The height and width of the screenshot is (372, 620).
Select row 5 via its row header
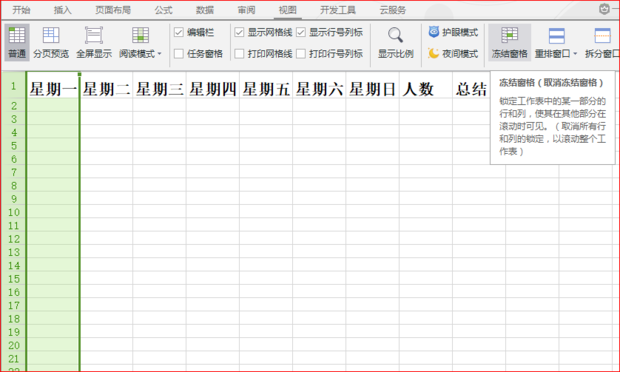[x=13, y=146]
